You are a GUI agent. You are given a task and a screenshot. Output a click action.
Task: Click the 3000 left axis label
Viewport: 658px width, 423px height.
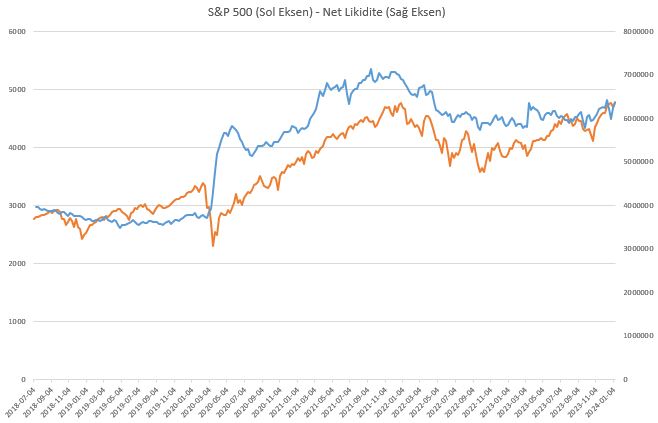[17, 206]
